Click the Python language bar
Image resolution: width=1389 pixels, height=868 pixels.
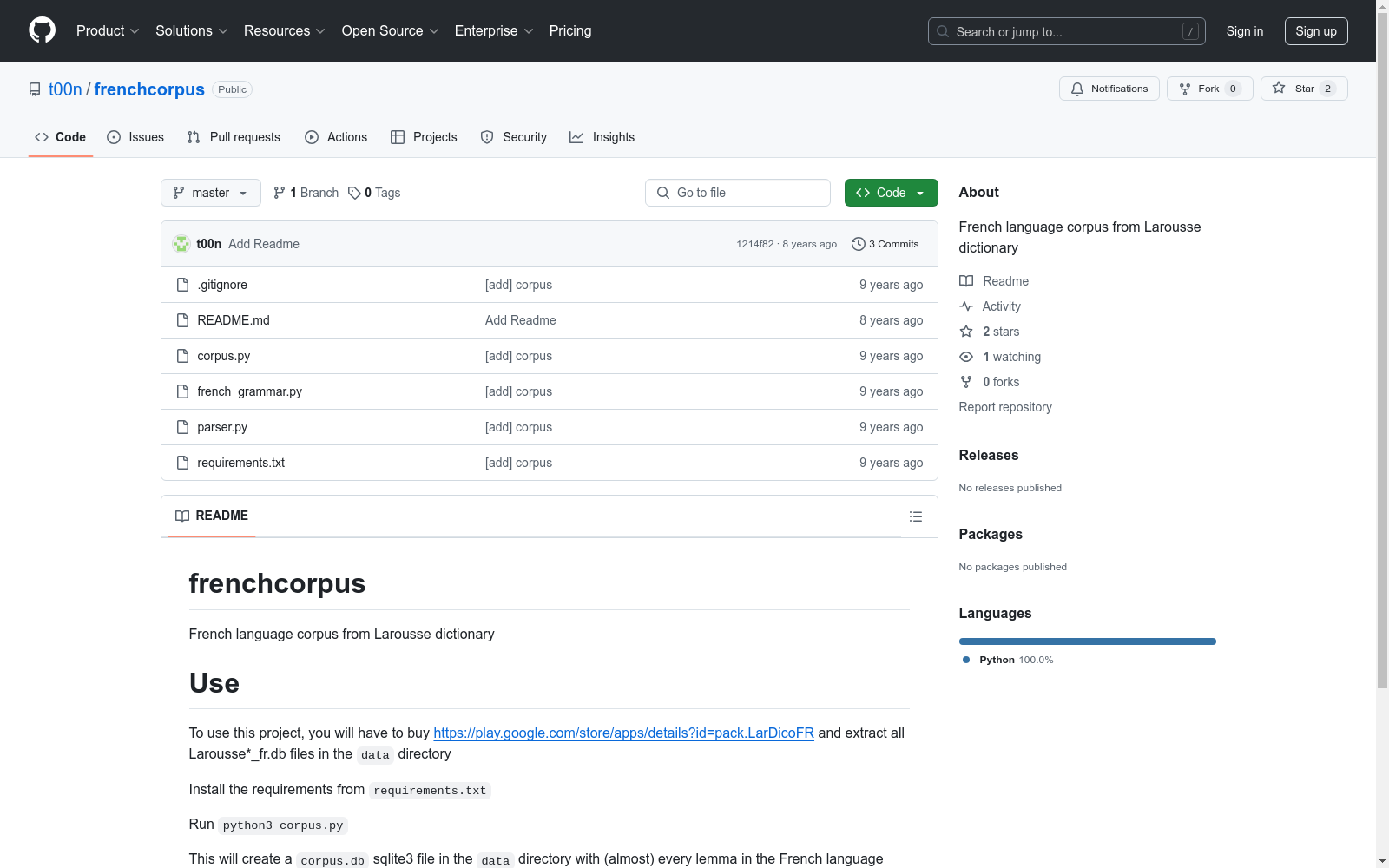pyautogui.click(x=1088, y=641)
